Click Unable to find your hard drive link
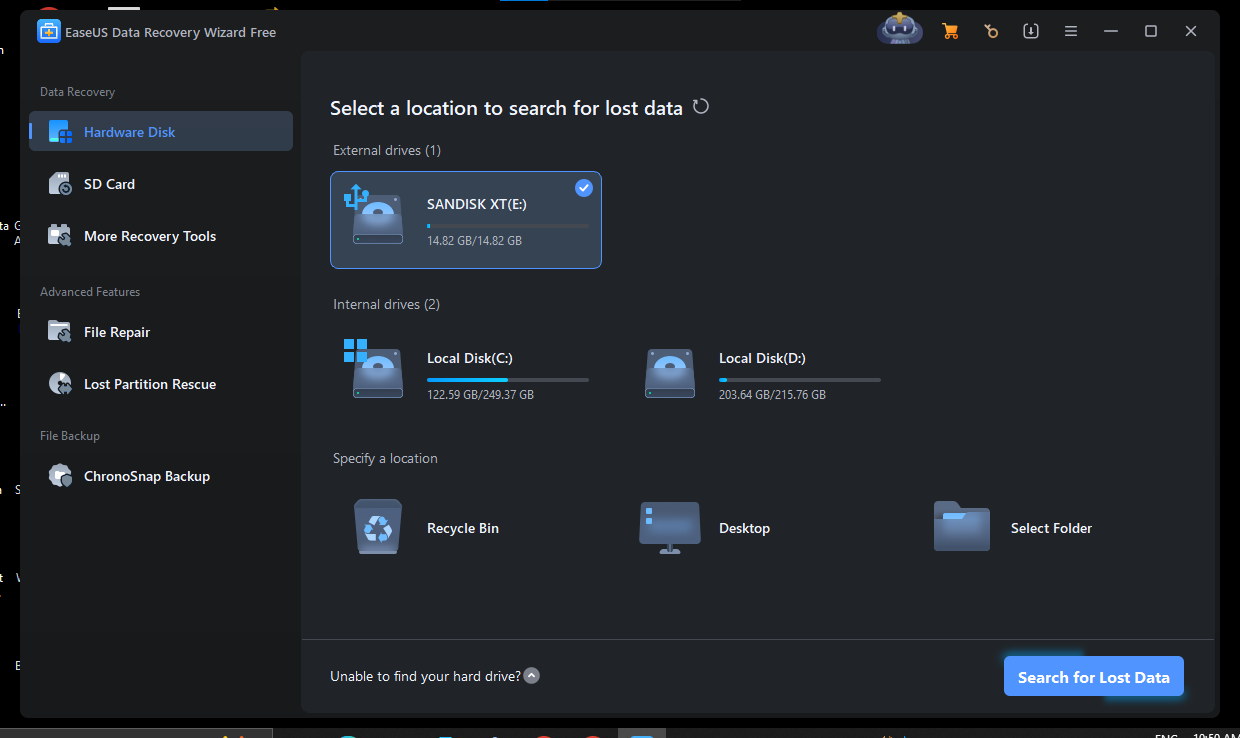Image resolution: width=1240 pixels, height=738 pixels. point(425,676)
